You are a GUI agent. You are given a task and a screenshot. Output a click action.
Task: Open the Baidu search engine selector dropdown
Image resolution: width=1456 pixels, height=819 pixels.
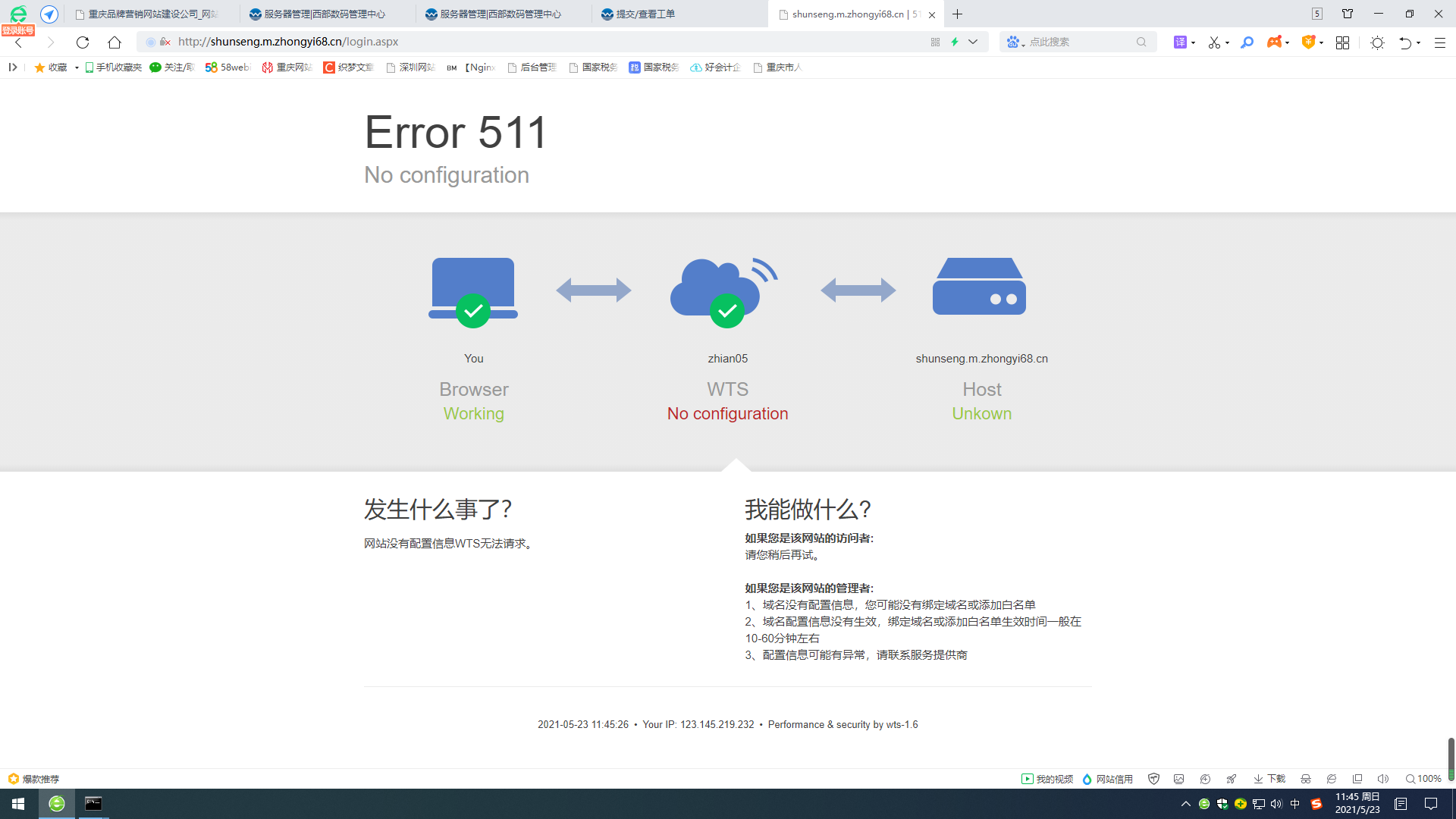click(x=1015, y=42)
